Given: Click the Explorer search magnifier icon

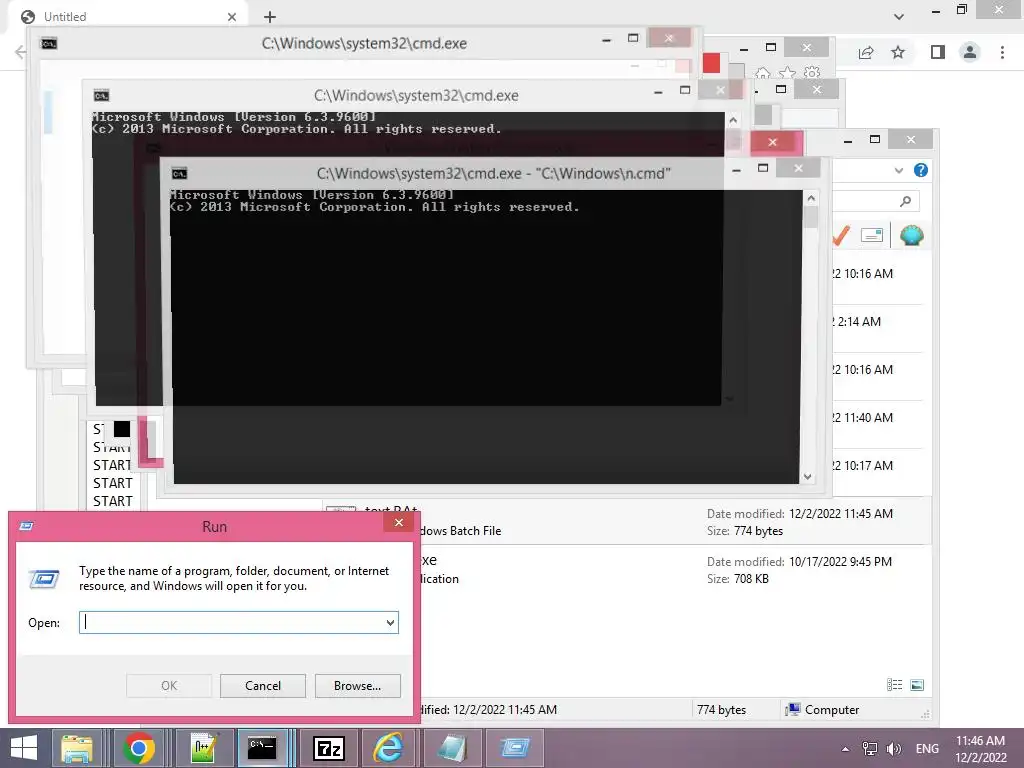Looking at the screenshot, I should click(x=905, y=201).
